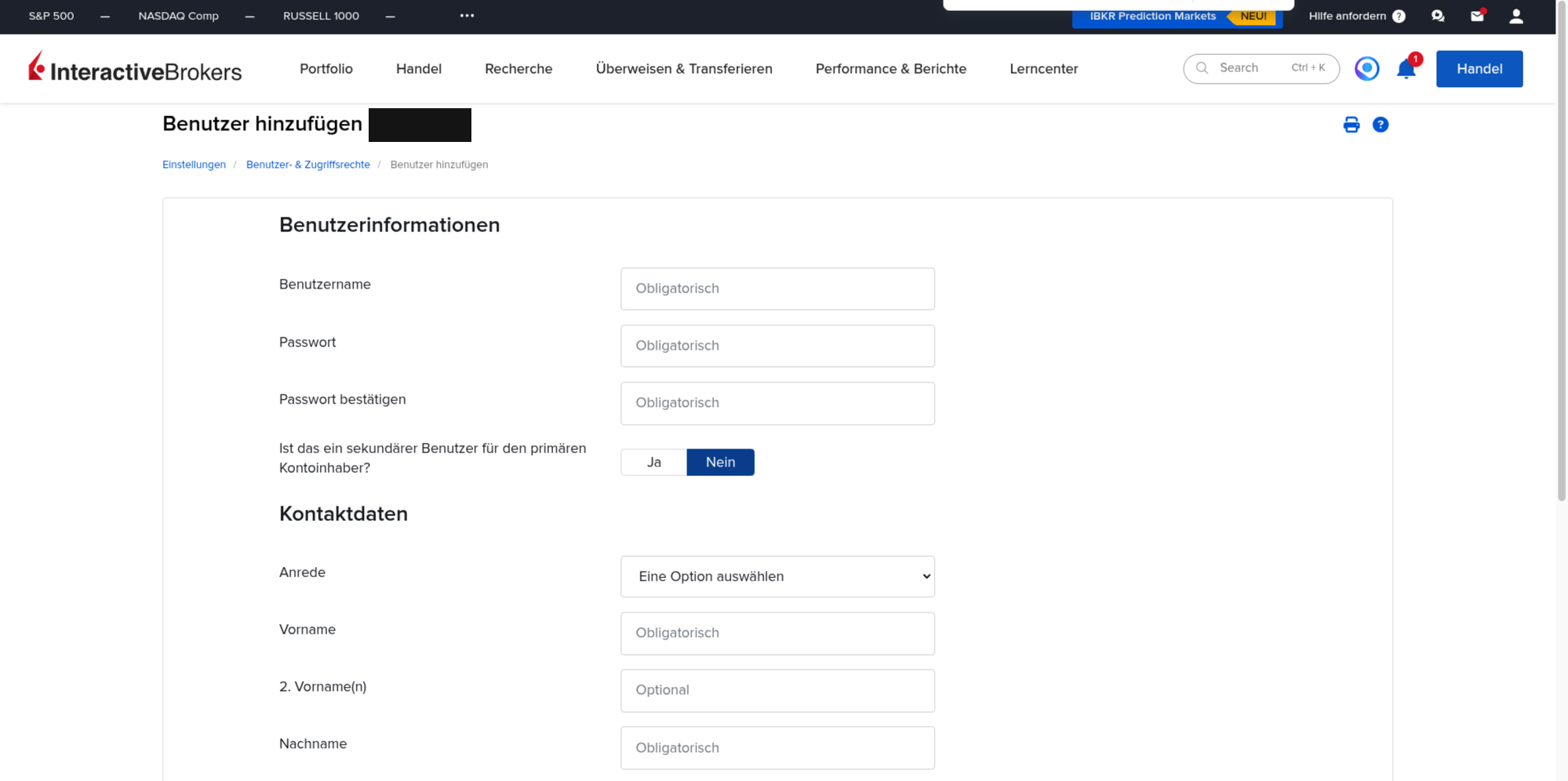The height and width of the screenshot is (781, 1568).
Task: Click Hilfe anfordern text link
Action: (x=1347, y=16)
